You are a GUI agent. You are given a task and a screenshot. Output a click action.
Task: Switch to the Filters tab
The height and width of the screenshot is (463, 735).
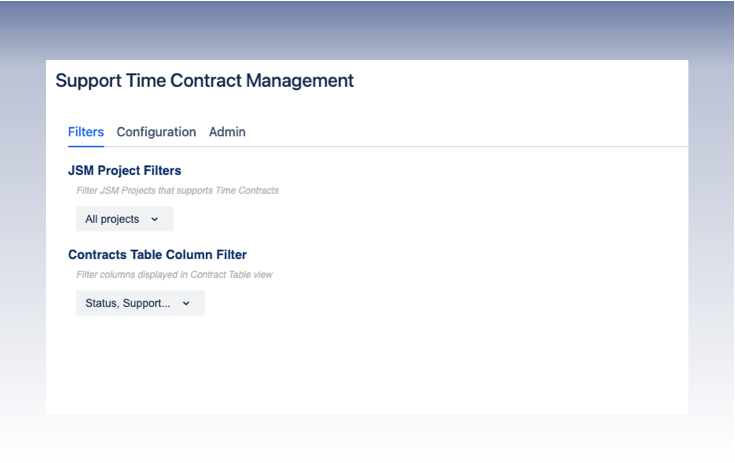pyautogui.click(x=86, y=132)
